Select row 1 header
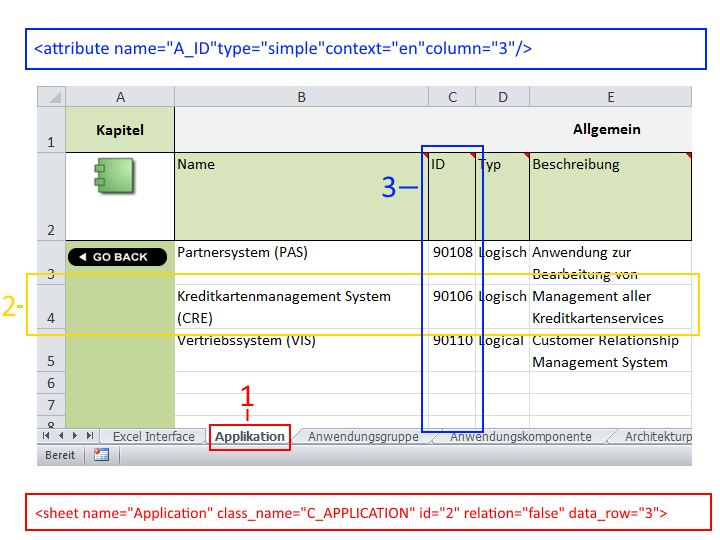 [x=51, y=130]
